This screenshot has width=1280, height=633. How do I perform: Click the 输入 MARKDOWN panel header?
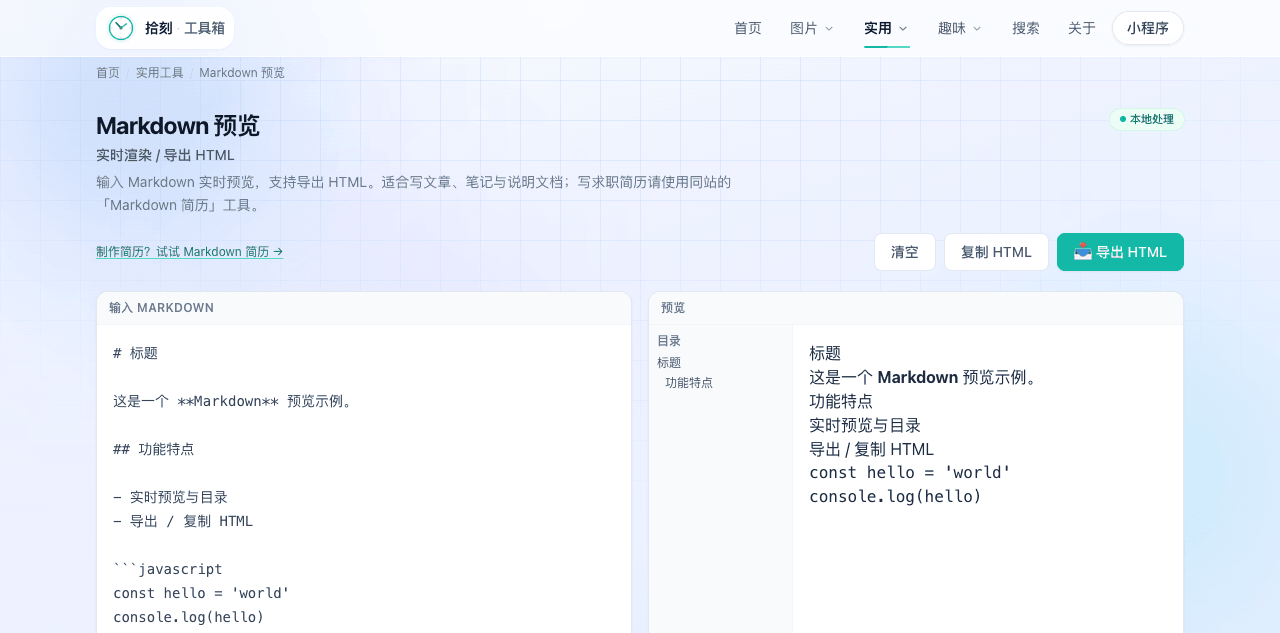pyautogui.click(x=364, y=308)
